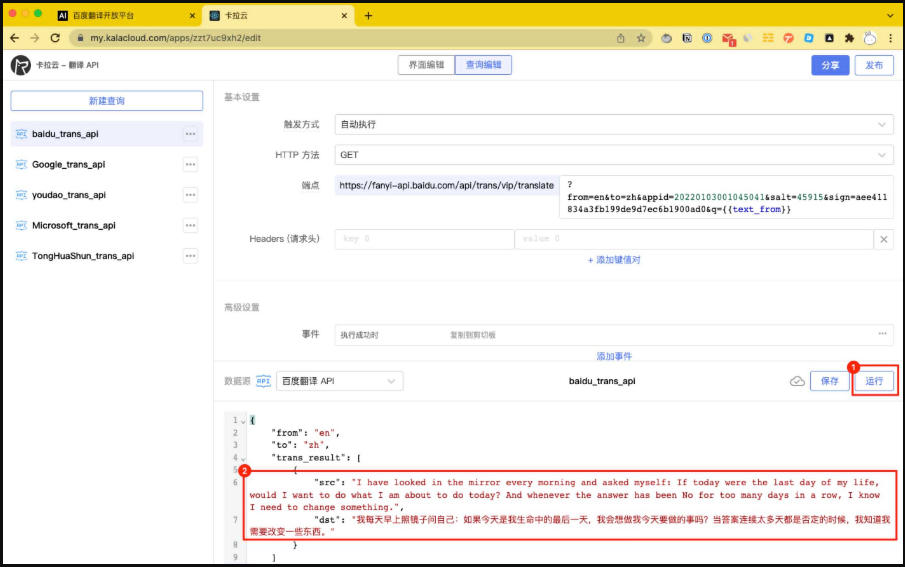Open 百度翻译 API data source dropdown
905x567 pixels.
[339, 381]
